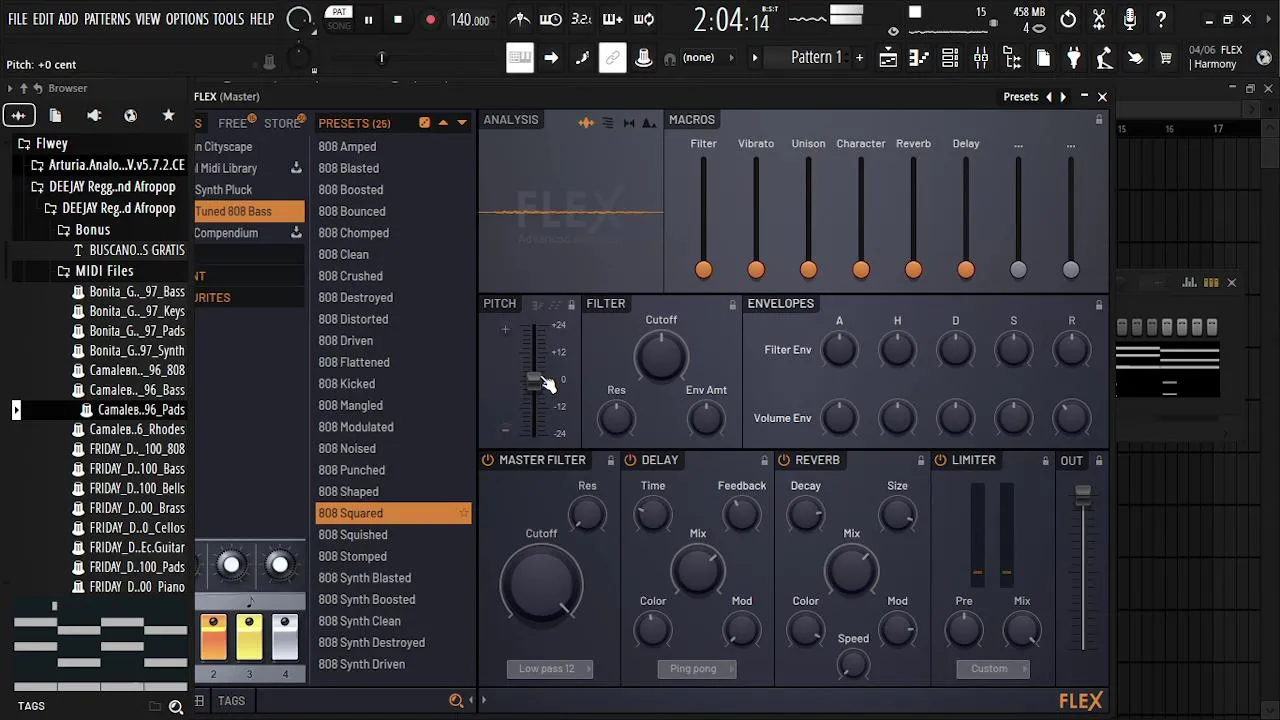
Task: Select the mountain spectrum analysis icon
Action: pos(649,122)
